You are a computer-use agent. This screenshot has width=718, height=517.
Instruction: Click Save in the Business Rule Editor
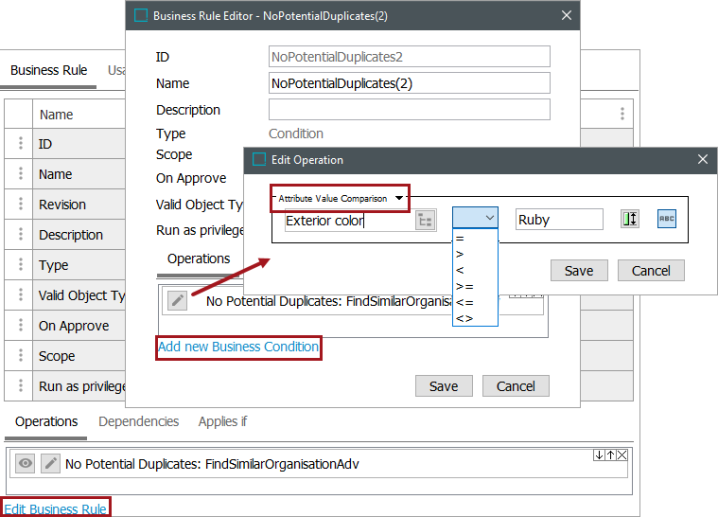point(443,386)
